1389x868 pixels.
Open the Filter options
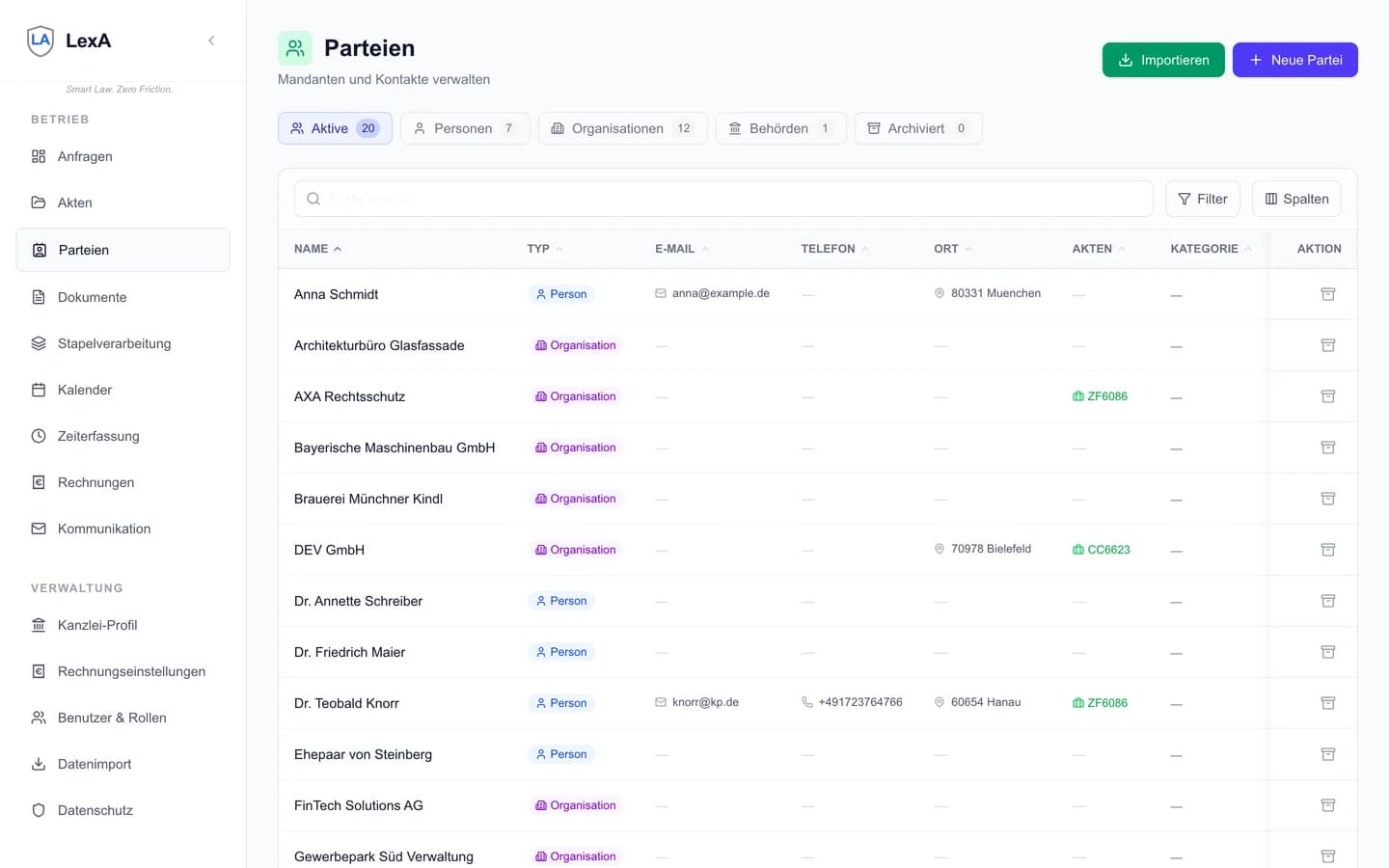click(x=1202, y=199)
